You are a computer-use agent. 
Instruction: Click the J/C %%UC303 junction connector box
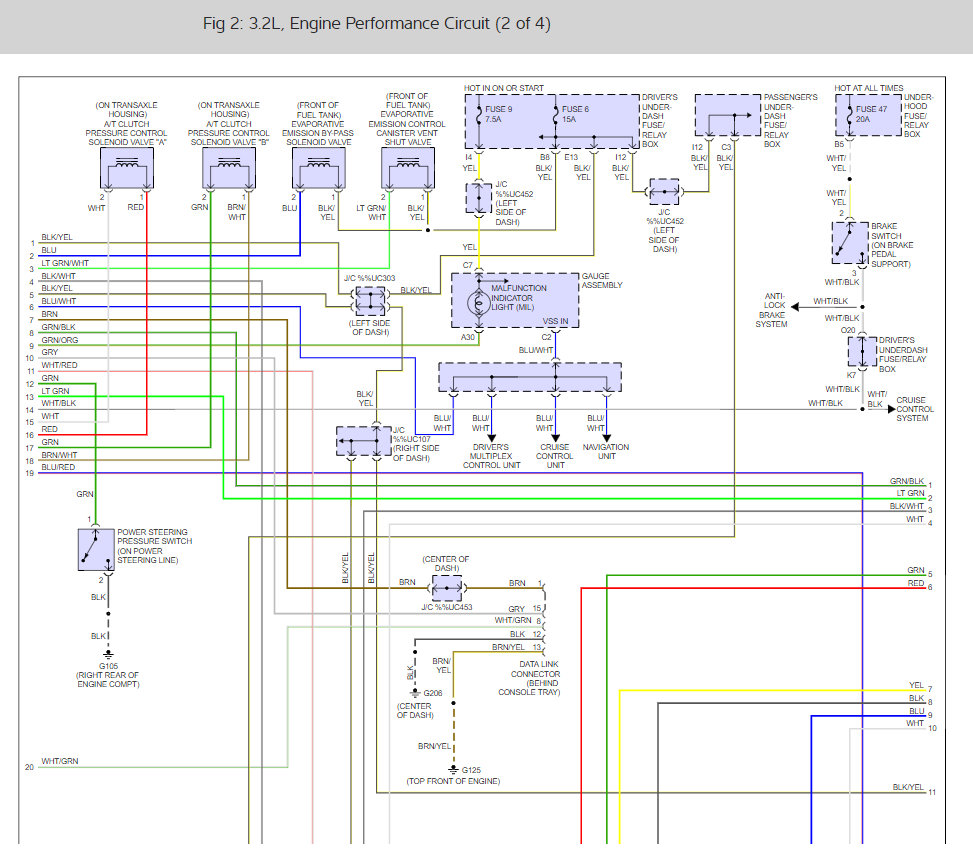coord(370,302)
